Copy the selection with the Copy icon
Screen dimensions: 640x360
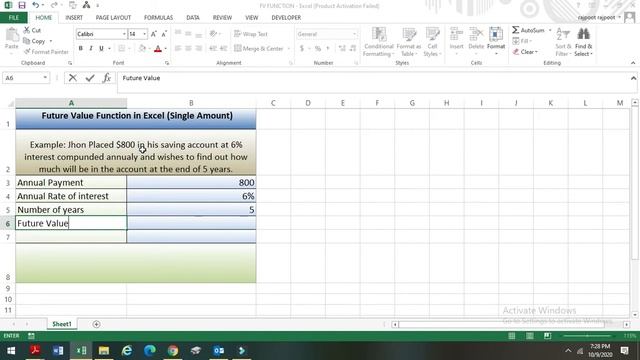pos(34,41)
